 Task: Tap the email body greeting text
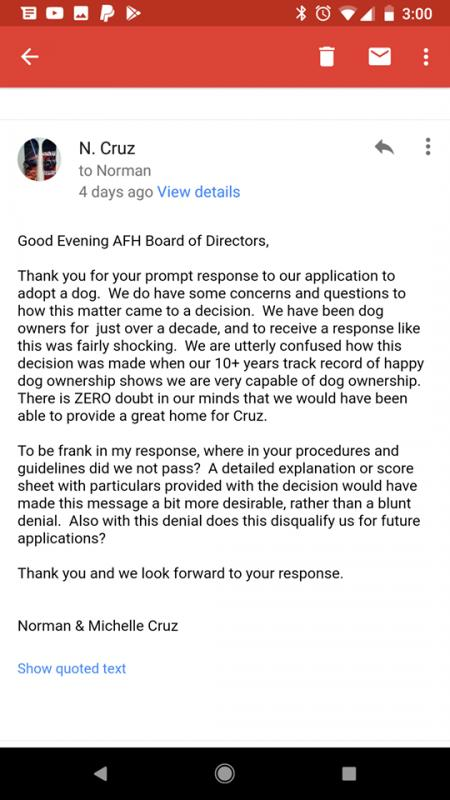point(143,240)
